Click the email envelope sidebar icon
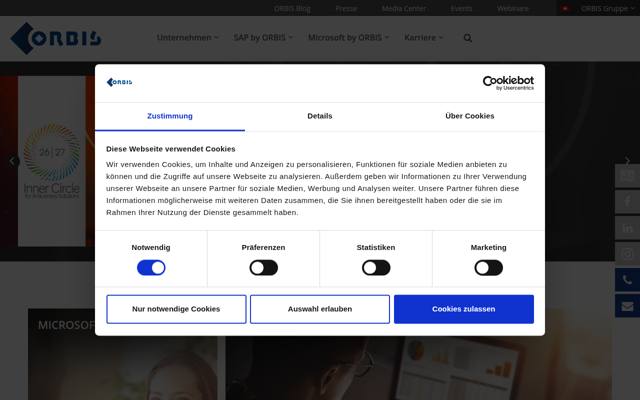 click(627, 306)
